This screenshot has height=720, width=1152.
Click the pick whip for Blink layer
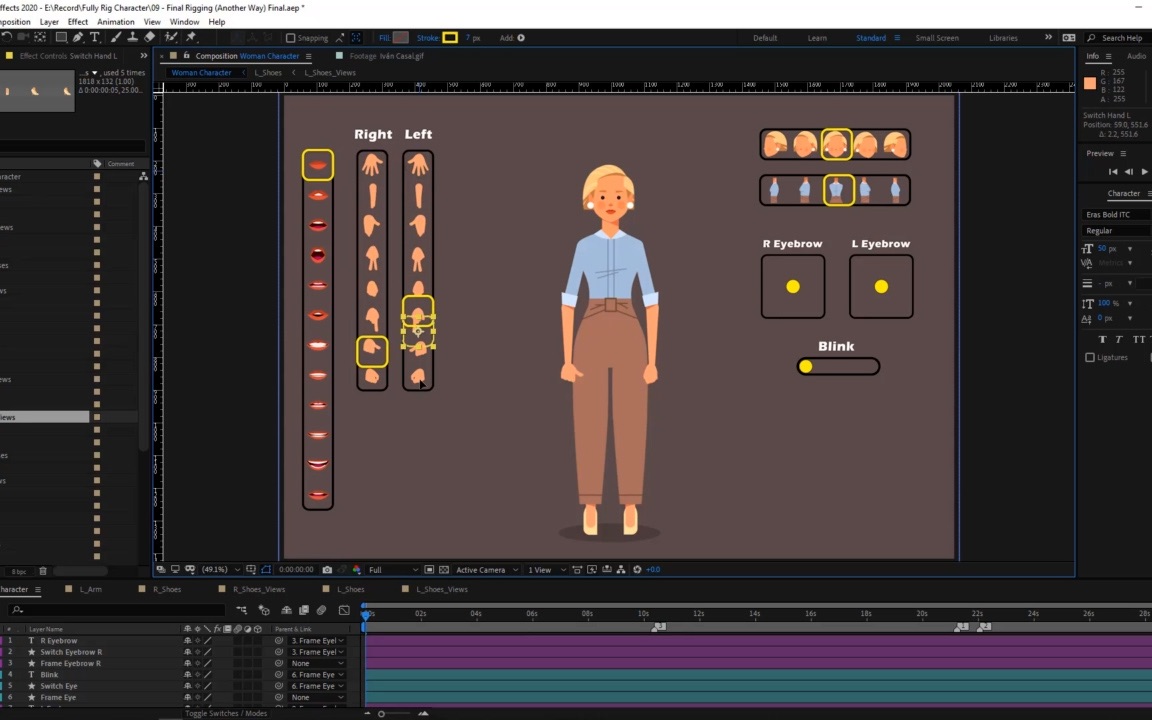click(x=279, y=675)
